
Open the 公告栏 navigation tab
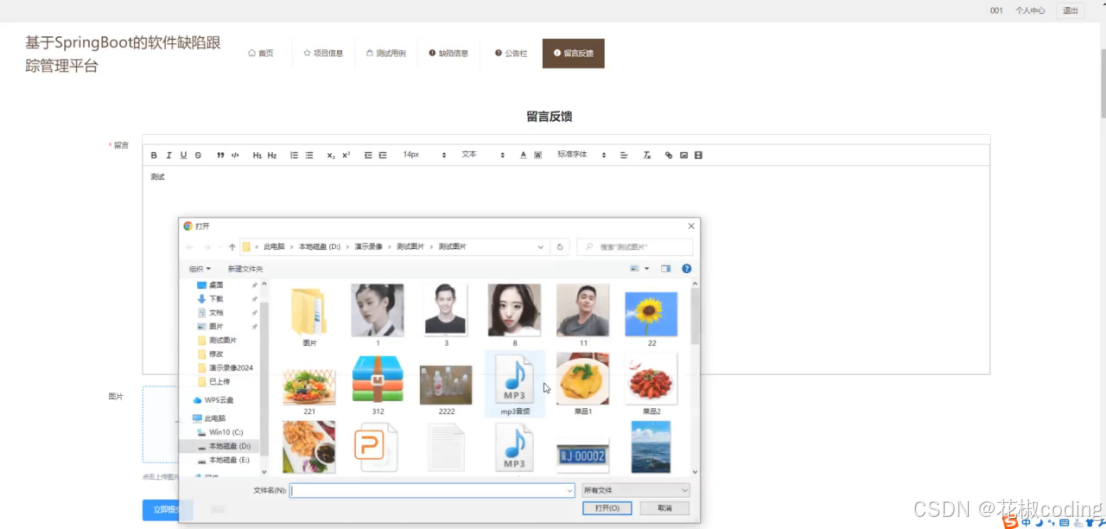tap(511, 54)
